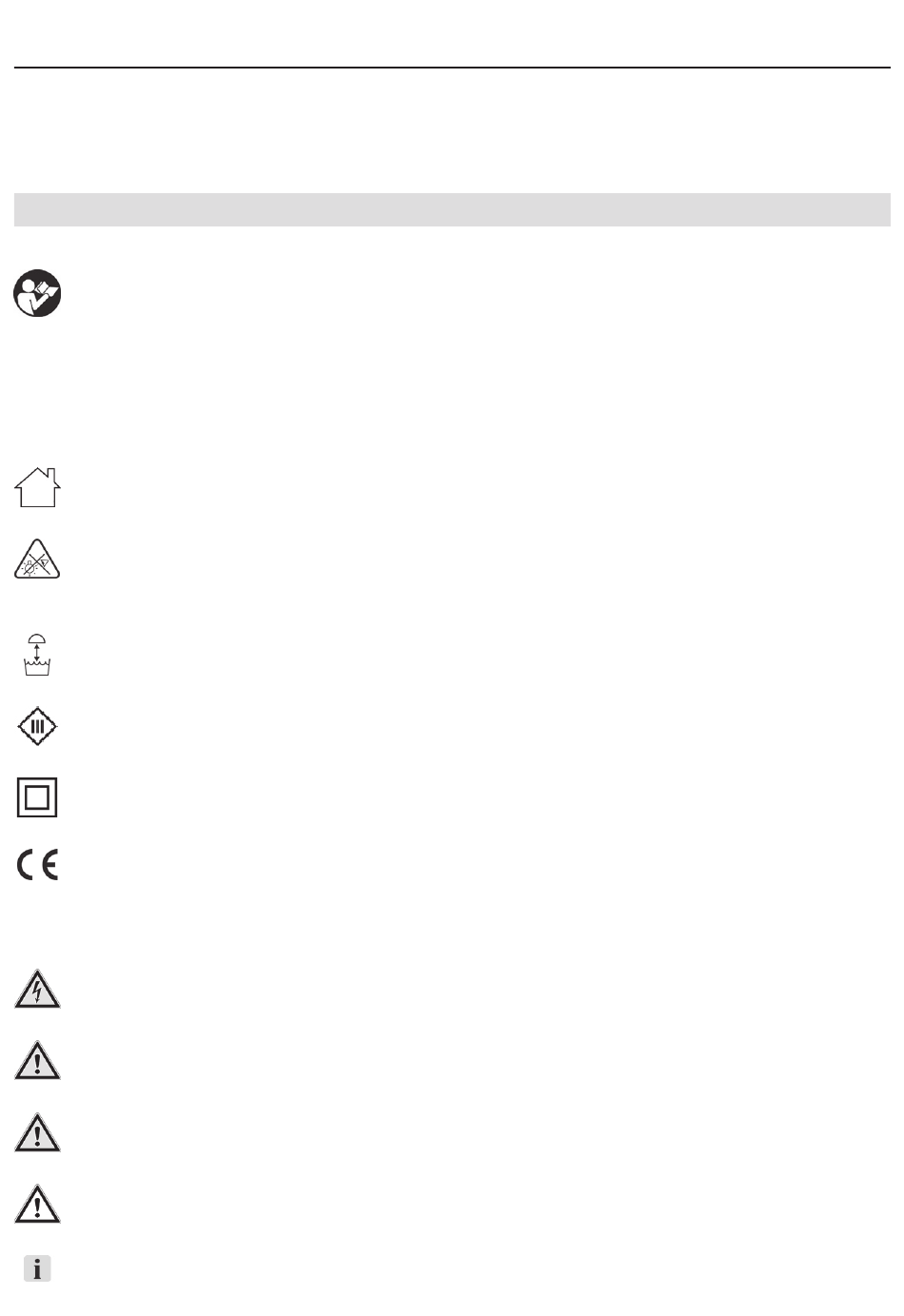Image resolution: width=904 pixels, height=1316 pixels.
Task: Click the protection class III diamond symbol
Action: [x=37, y=727]
